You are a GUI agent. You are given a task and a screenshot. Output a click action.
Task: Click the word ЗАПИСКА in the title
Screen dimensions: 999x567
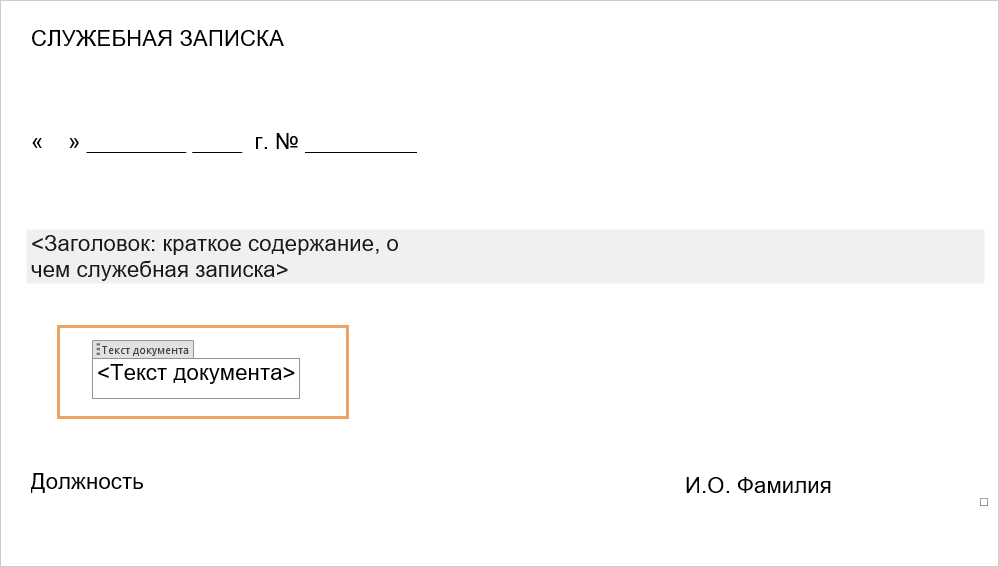pos(231,38)
